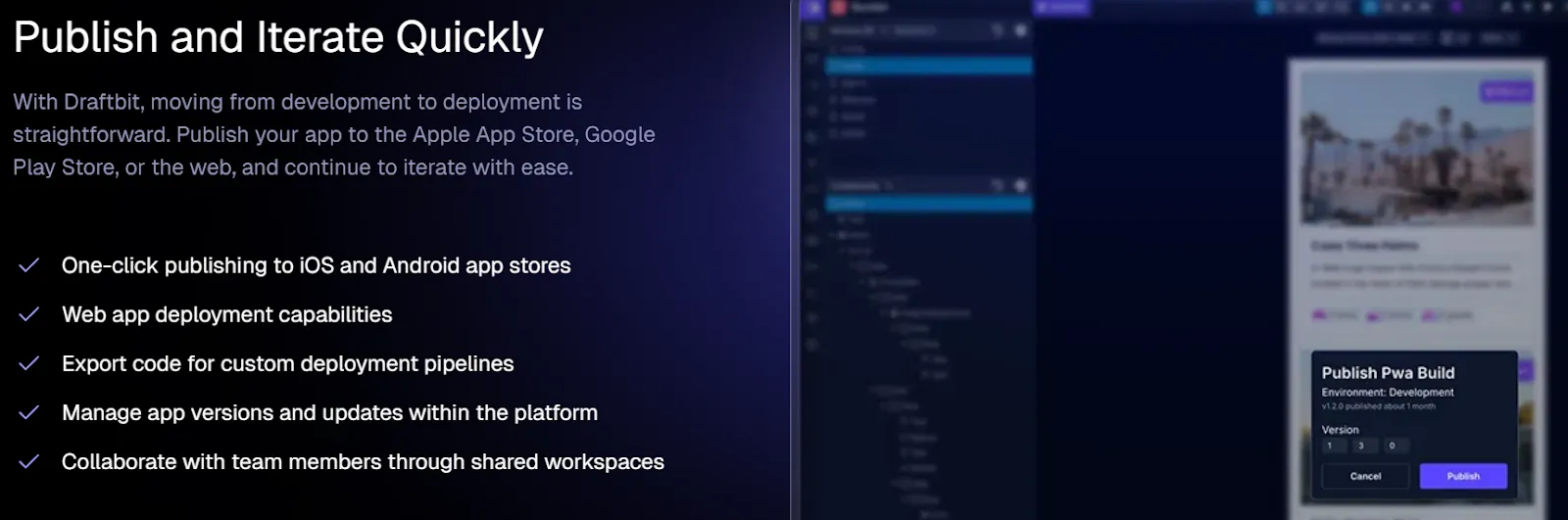The height and width of the screenshot is (520, 1568).
Task: Cancel the Publish Pwa Build dialog
Action: tap(1365, 476)
